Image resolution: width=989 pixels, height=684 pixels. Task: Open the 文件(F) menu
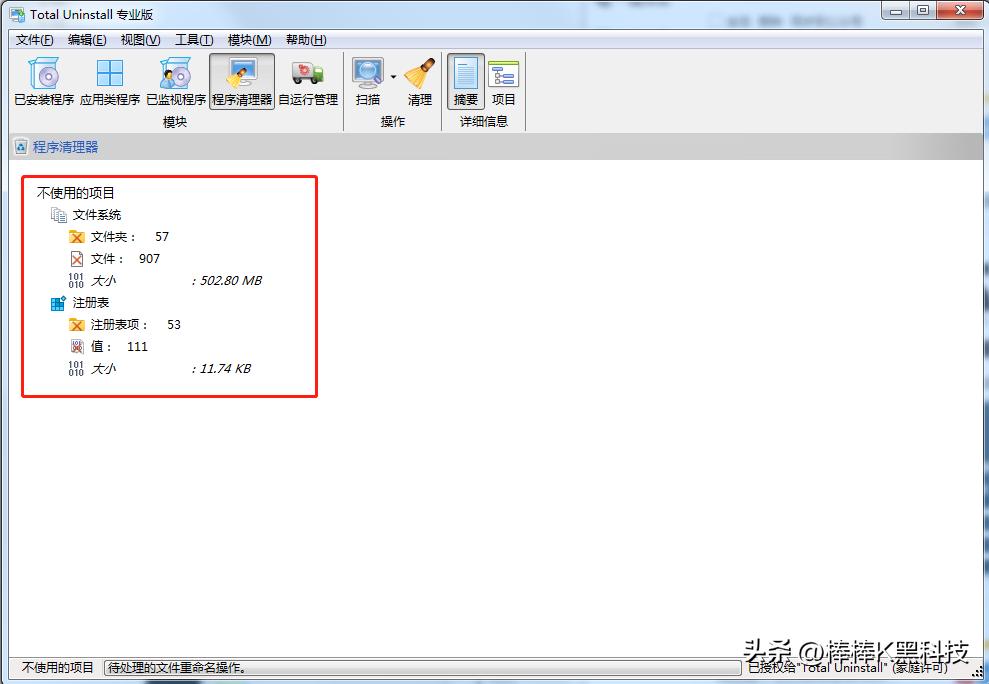click(33, 39)
